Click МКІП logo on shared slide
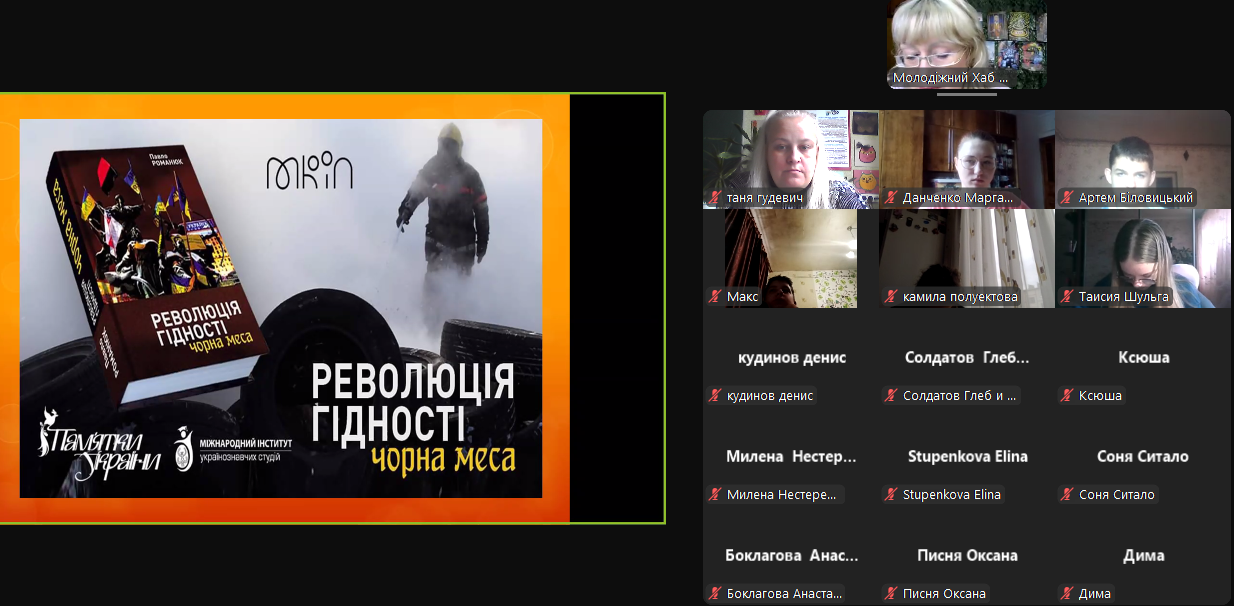 tap(309, 172)
